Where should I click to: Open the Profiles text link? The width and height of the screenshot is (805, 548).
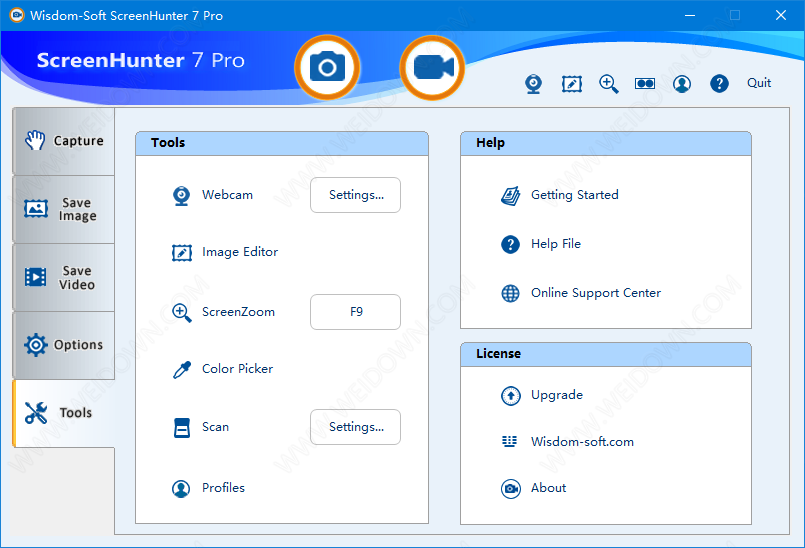click(x=223, y=487)
